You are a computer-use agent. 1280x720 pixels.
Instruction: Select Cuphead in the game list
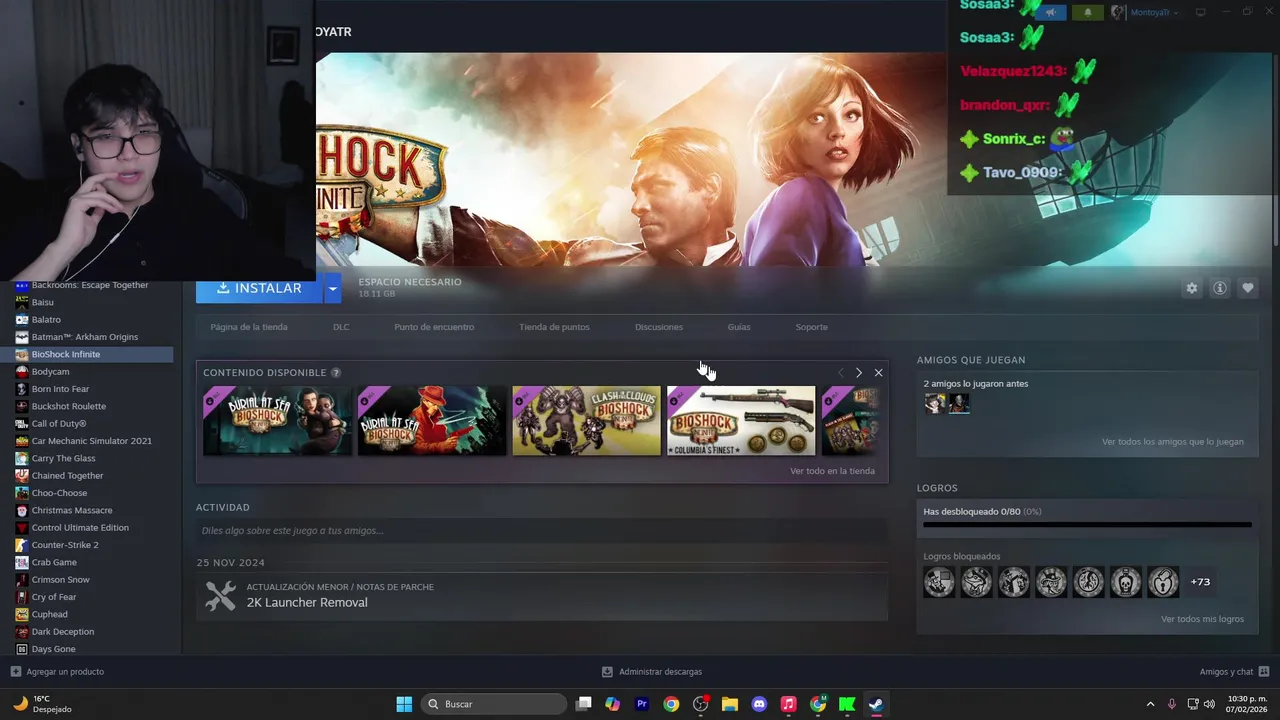(x=49, y=614)
